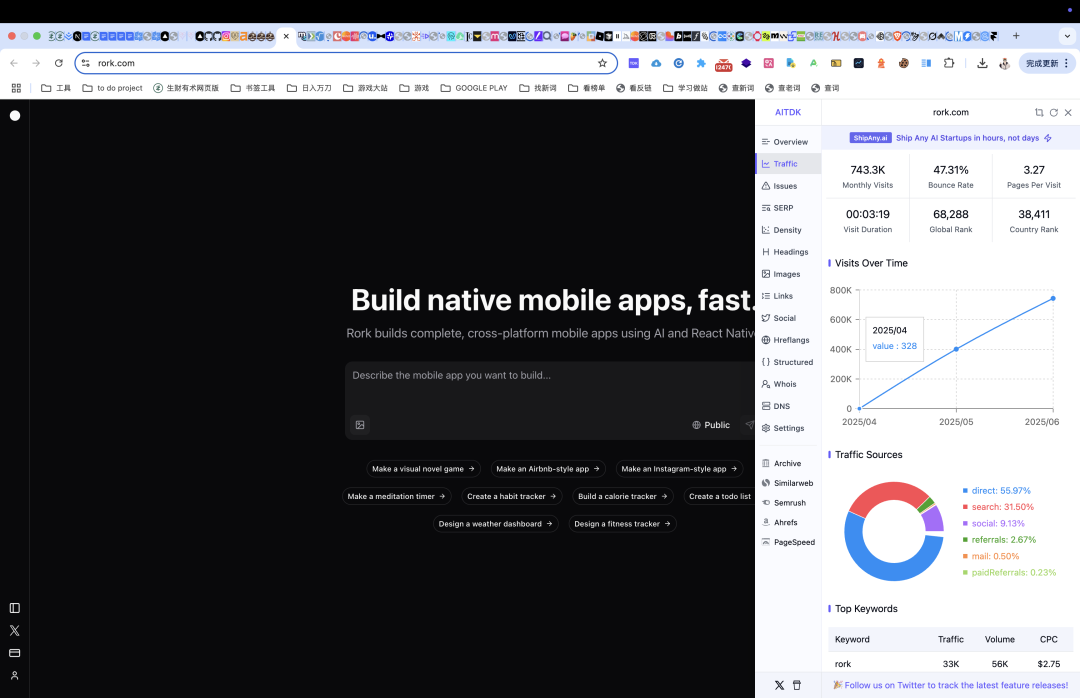This screenshot has width=1080, height=698.
Task: Open rork.com in Ahrefs
Action: click(780, 523)
